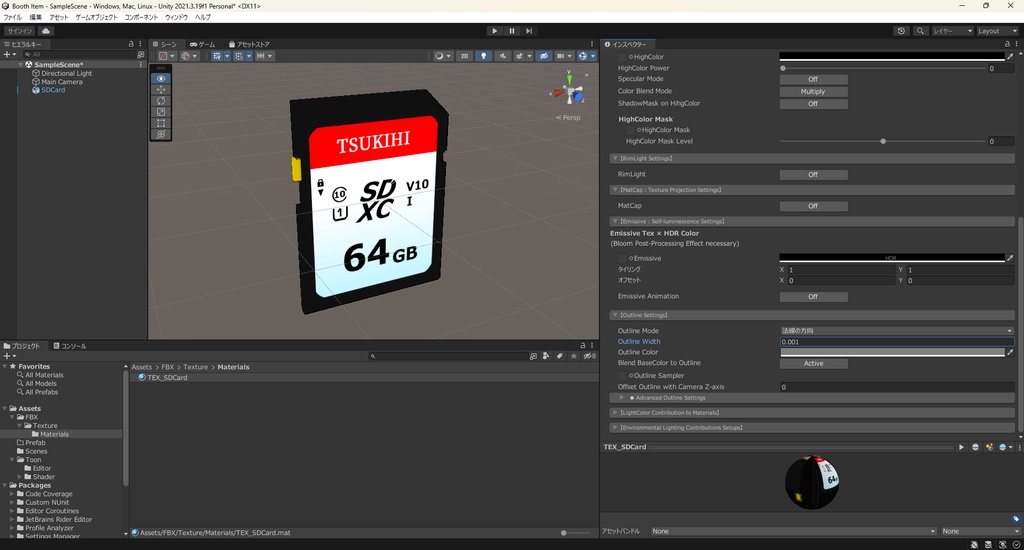Click the Color Blend Mode Multiply button
Viewport: 1024px width, 550px height.
(x=813, y=91)
